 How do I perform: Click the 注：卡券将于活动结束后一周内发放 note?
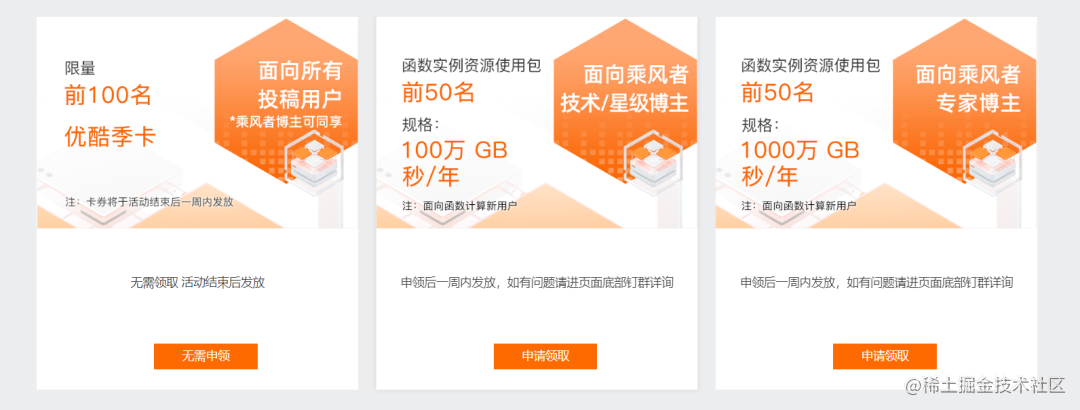149,203
